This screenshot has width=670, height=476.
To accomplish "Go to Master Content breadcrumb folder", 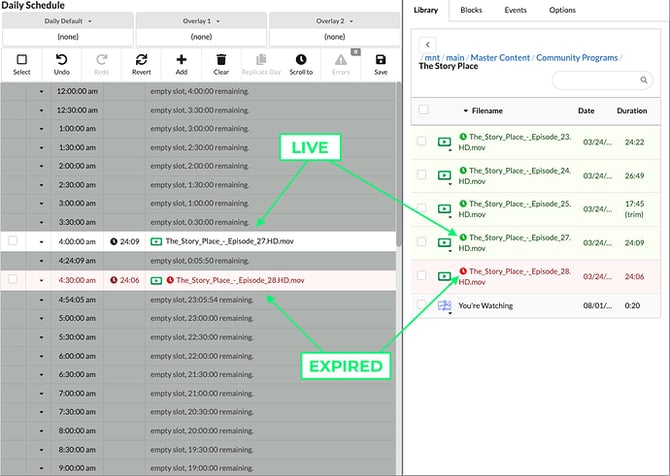I will 498,58.
